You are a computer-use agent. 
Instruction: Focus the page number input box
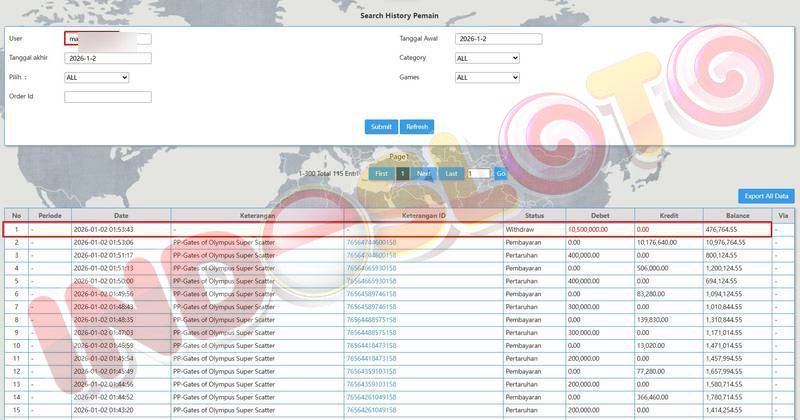click(479, 173)
